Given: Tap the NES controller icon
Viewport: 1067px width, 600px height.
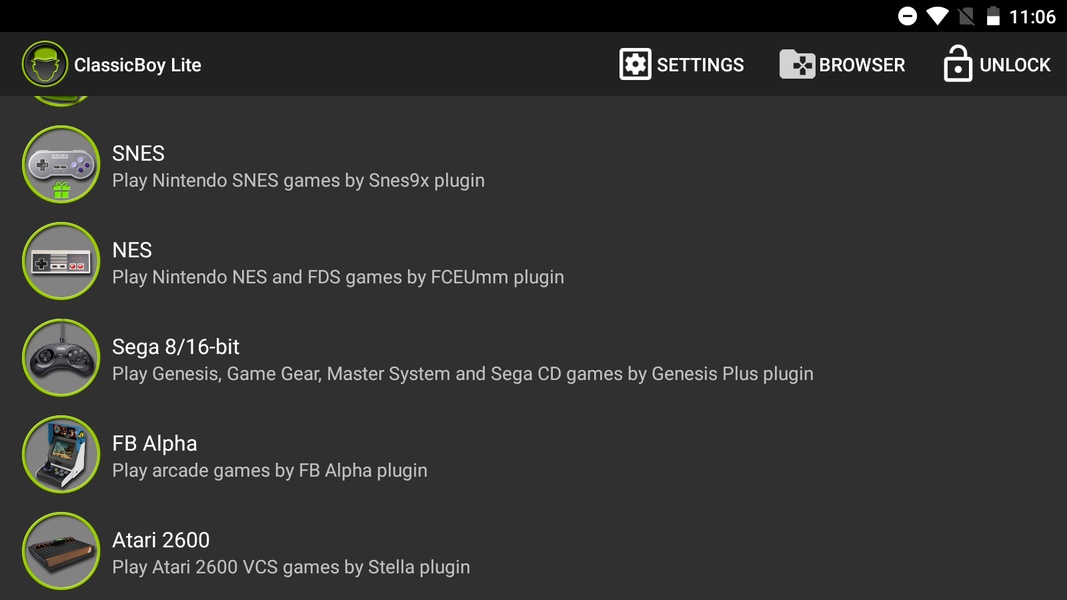Looking at the screenshot, I should [x=61, y=262].
